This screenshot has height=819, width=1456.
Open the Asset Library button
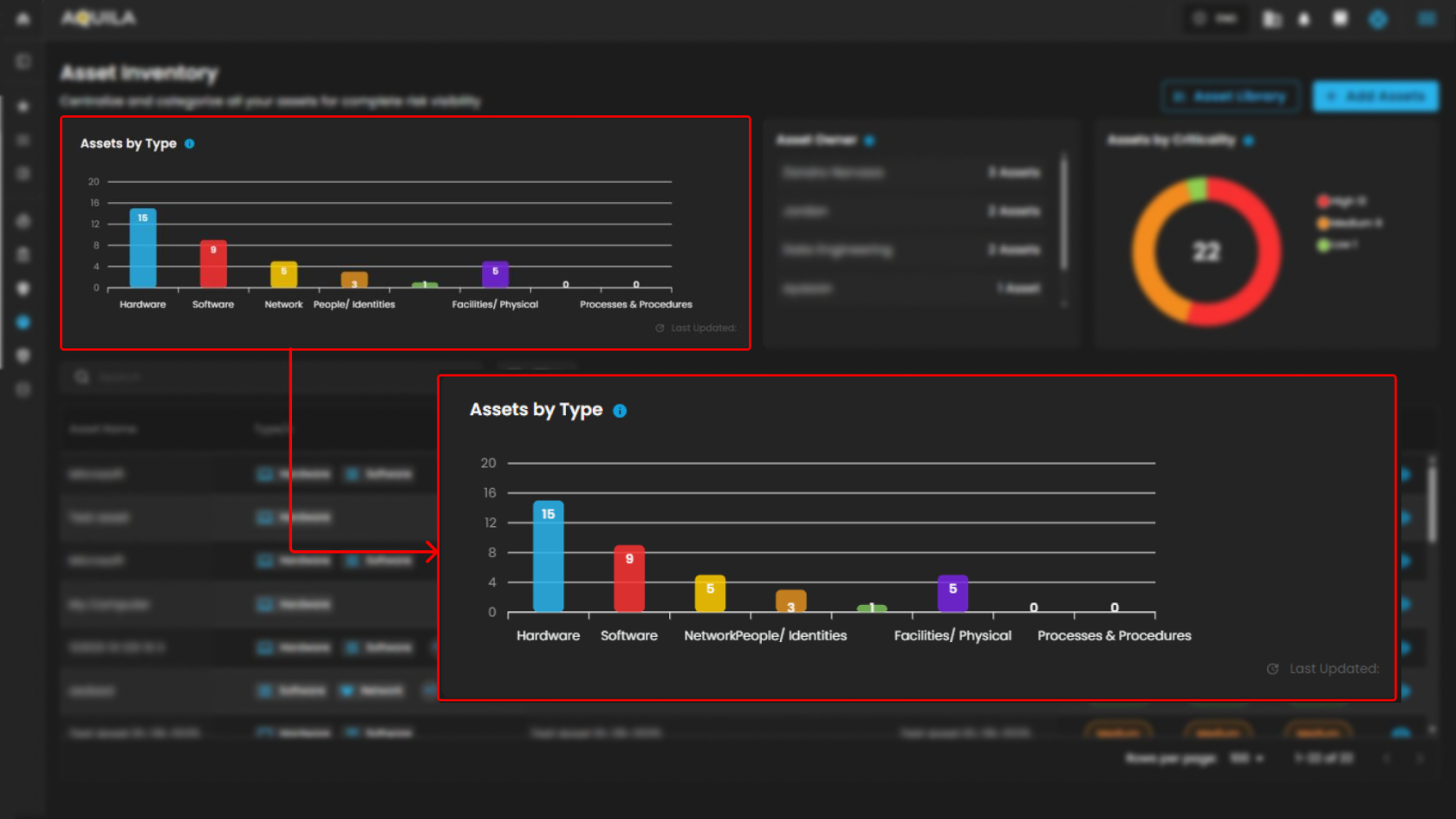tap(1231, 96)
